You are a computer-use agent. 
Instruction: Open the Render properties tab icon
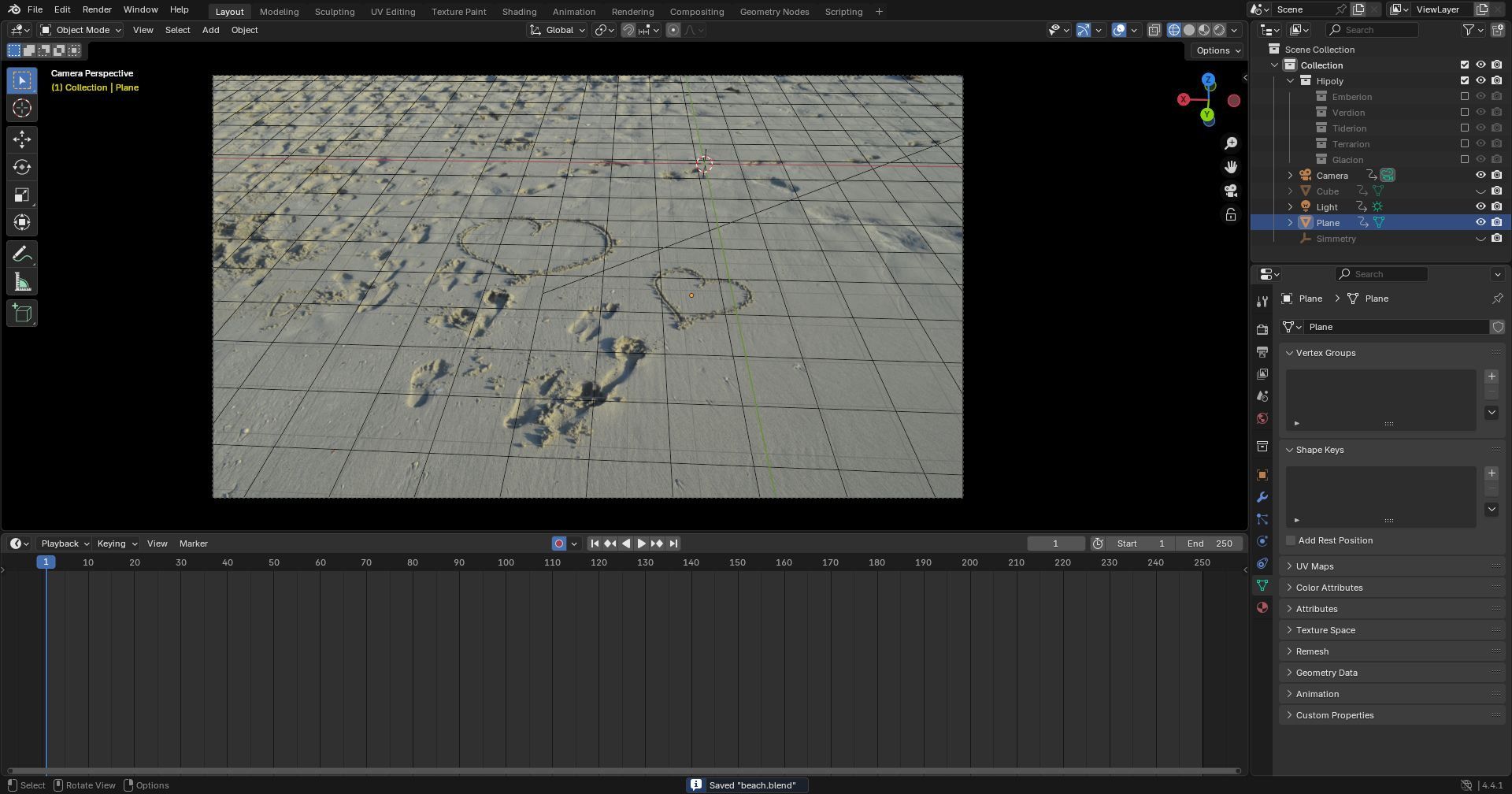point(1262,329)
